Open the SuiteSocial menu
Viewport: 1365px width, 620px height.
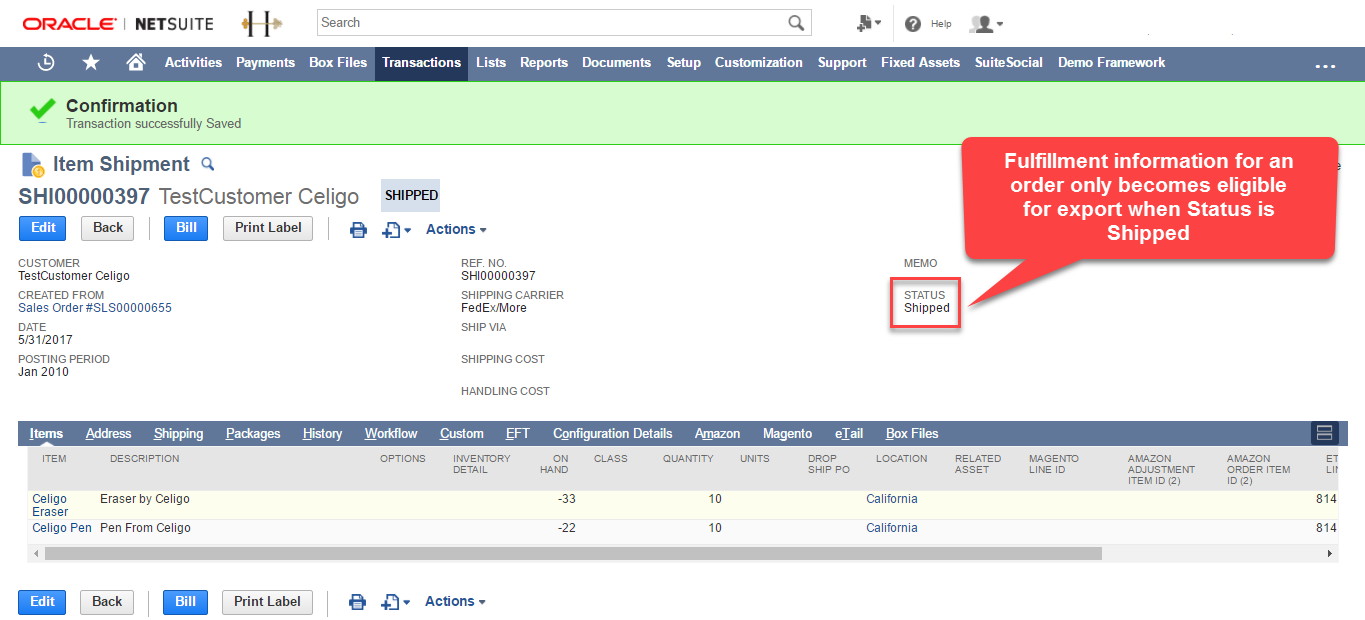[x=1009, y=62]
